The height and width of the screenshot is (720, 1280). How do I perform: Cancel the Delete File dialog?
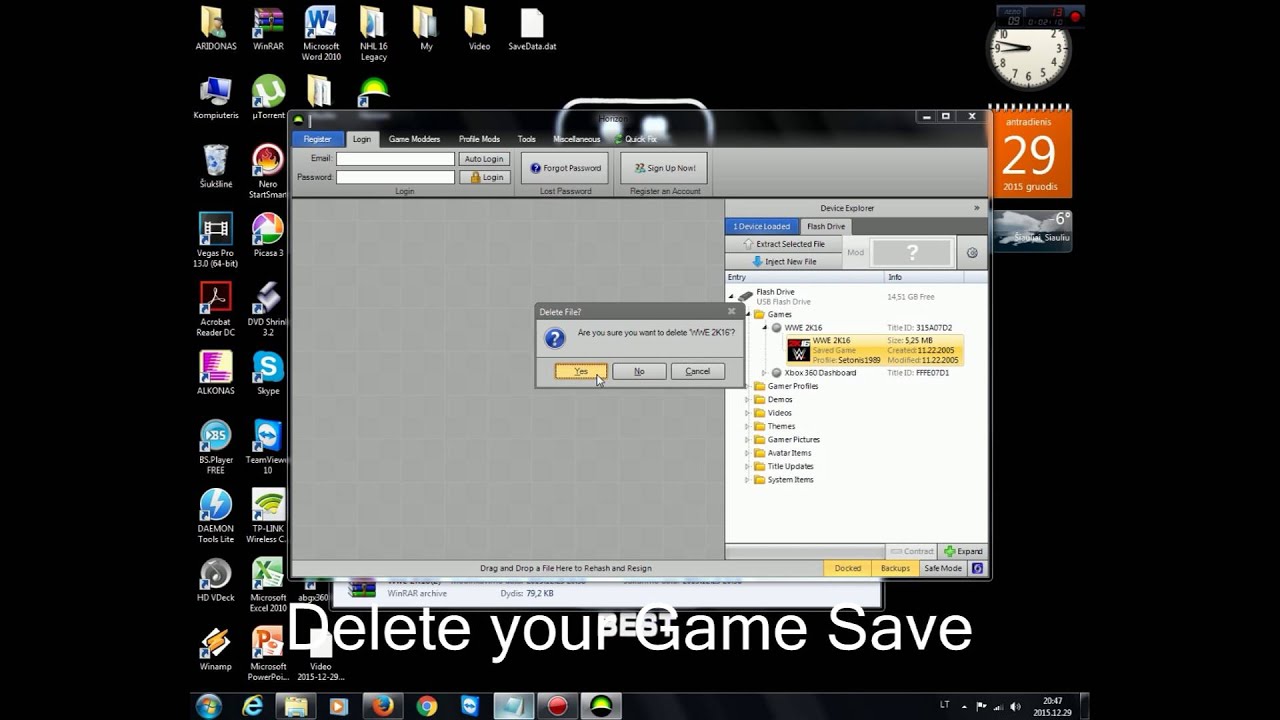click(697, 371)
